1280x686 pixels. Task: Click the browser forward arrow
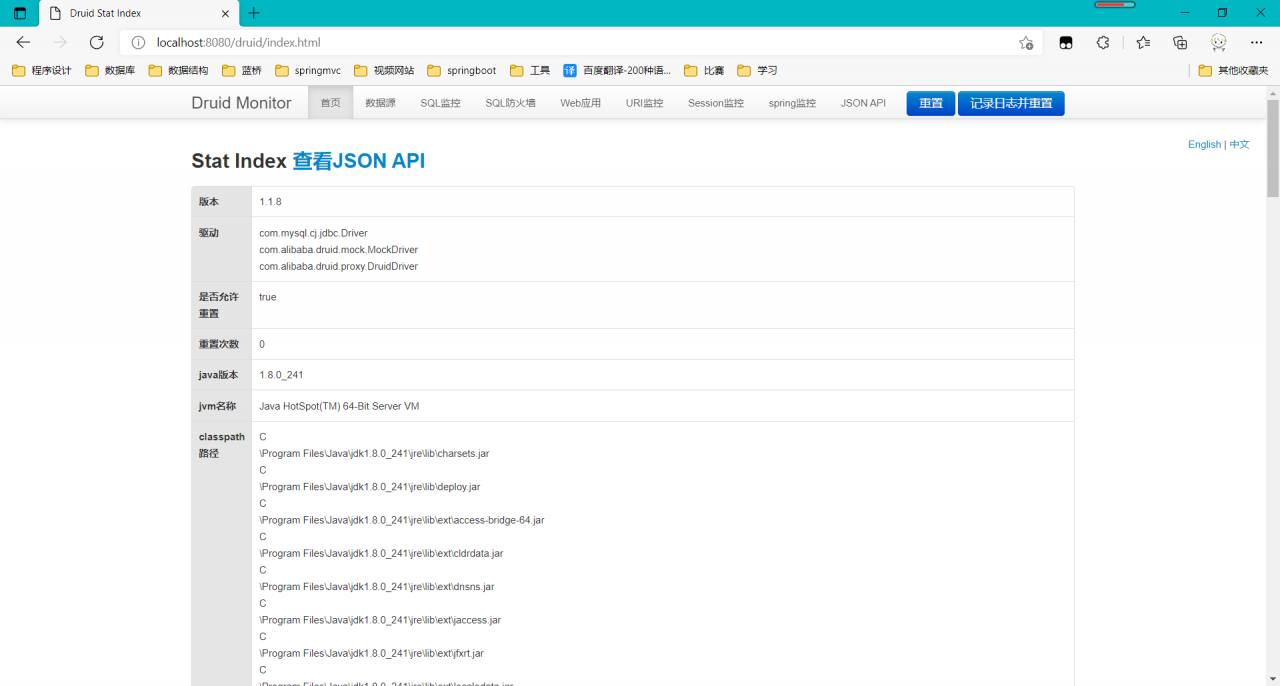click(x=60, y=42)
